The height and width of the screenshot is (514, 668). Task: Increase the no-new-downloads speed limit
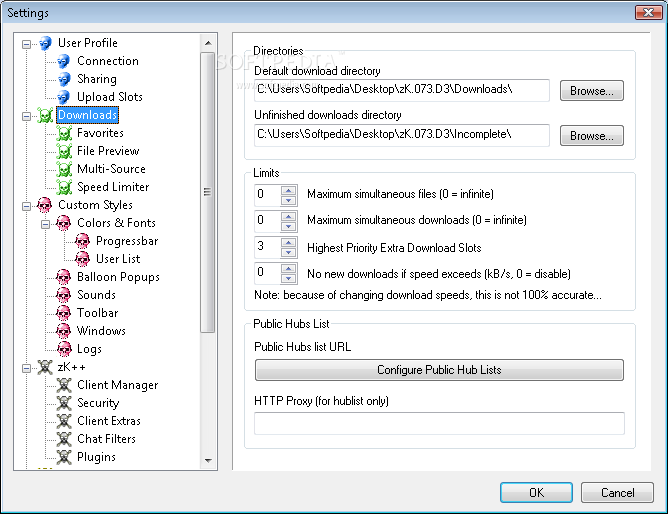[289, 269]
